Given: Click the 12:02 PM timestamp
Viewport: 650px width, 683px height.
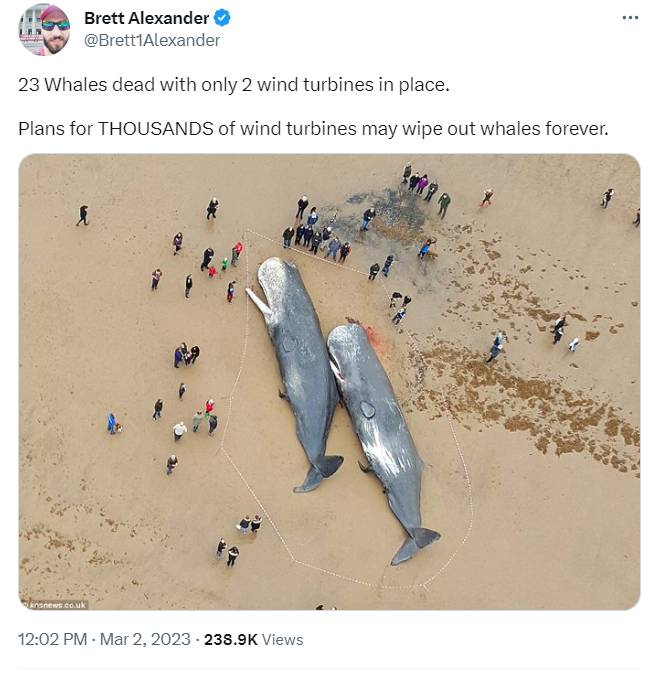Looking at the screenshot, I should point(53,639).
